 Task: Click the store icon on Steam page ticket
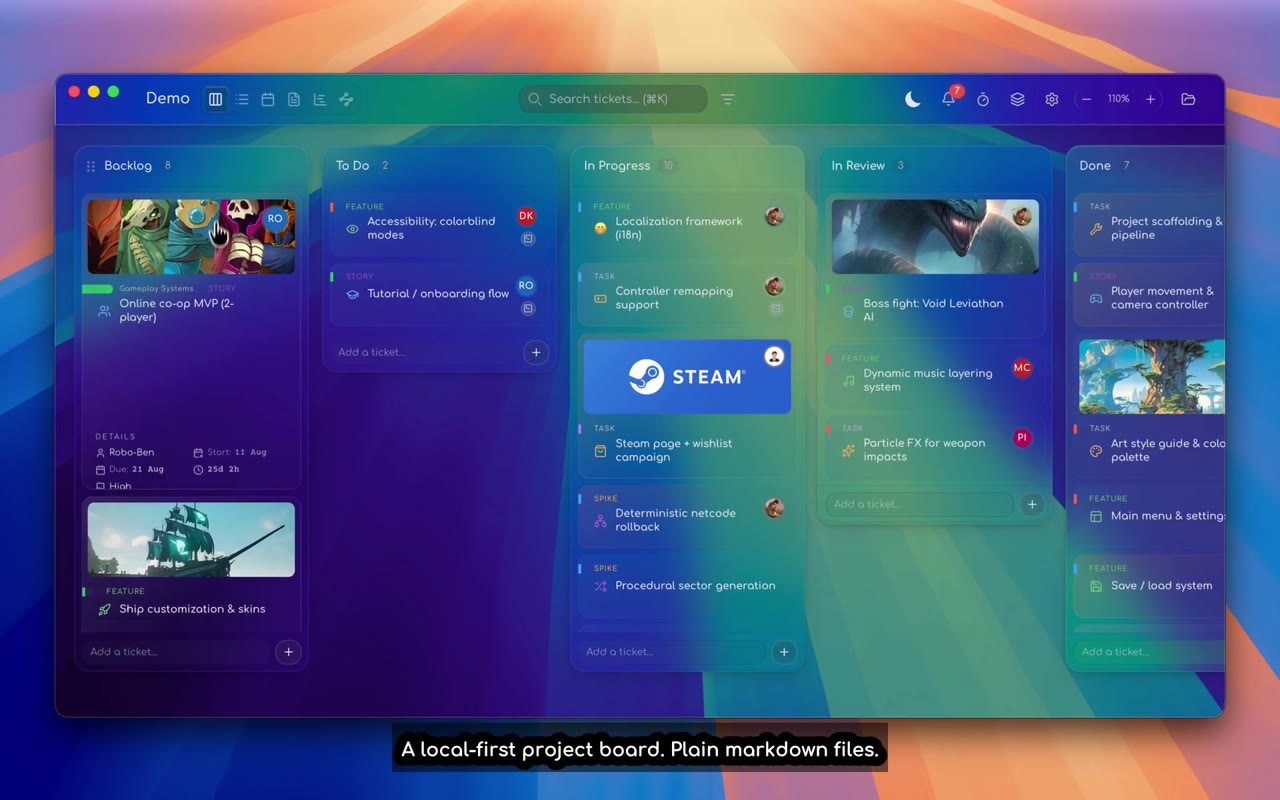600,451
